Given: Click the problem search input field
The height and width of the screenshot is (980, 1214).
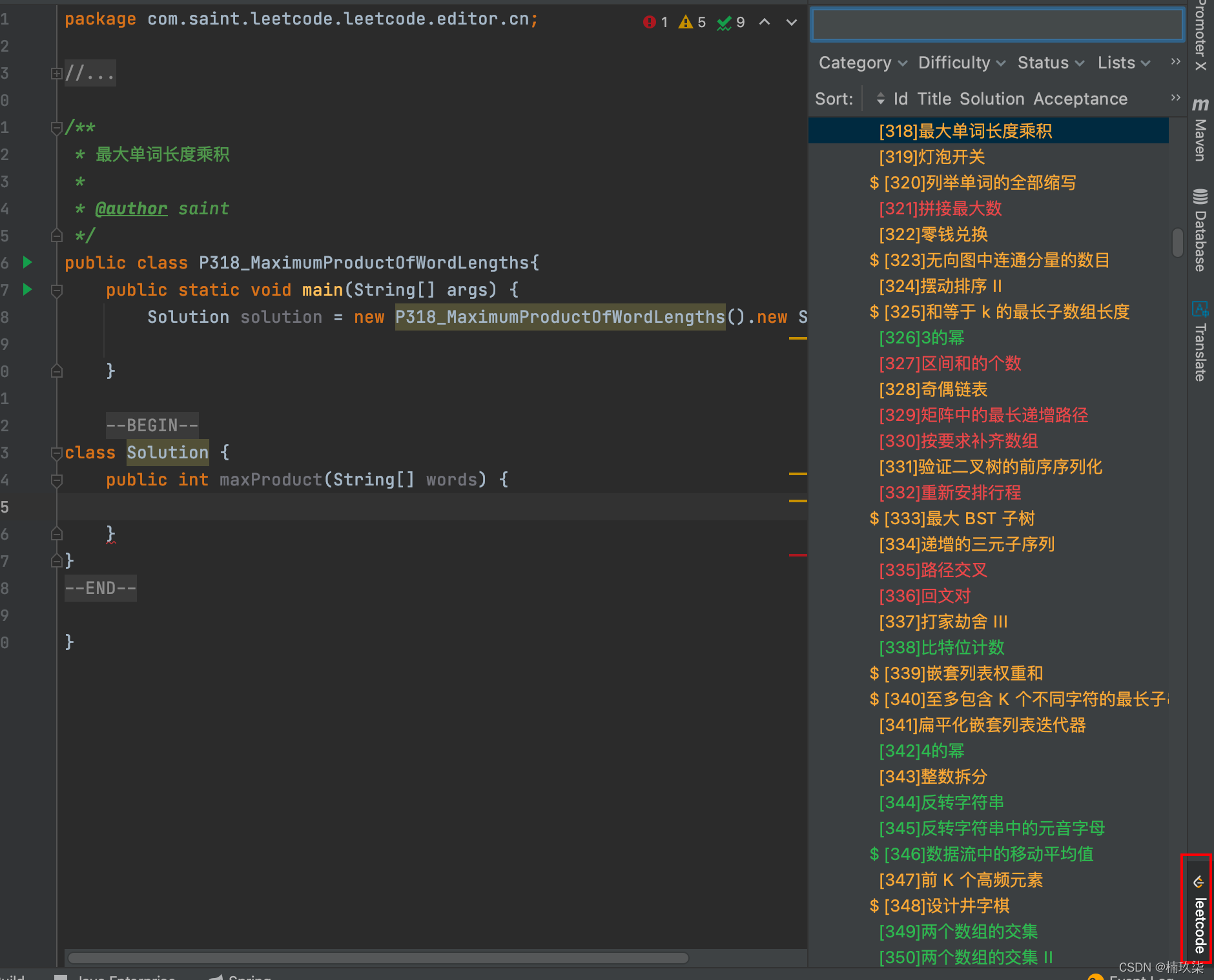Looking at the screenshot, I should coord(996,25).
